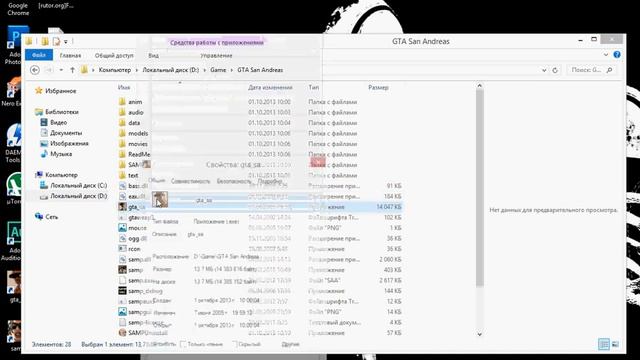The height and width of the screenshot is (360, 640).
Task: Click the Back navigation arrow
Action: pos(35,70)
